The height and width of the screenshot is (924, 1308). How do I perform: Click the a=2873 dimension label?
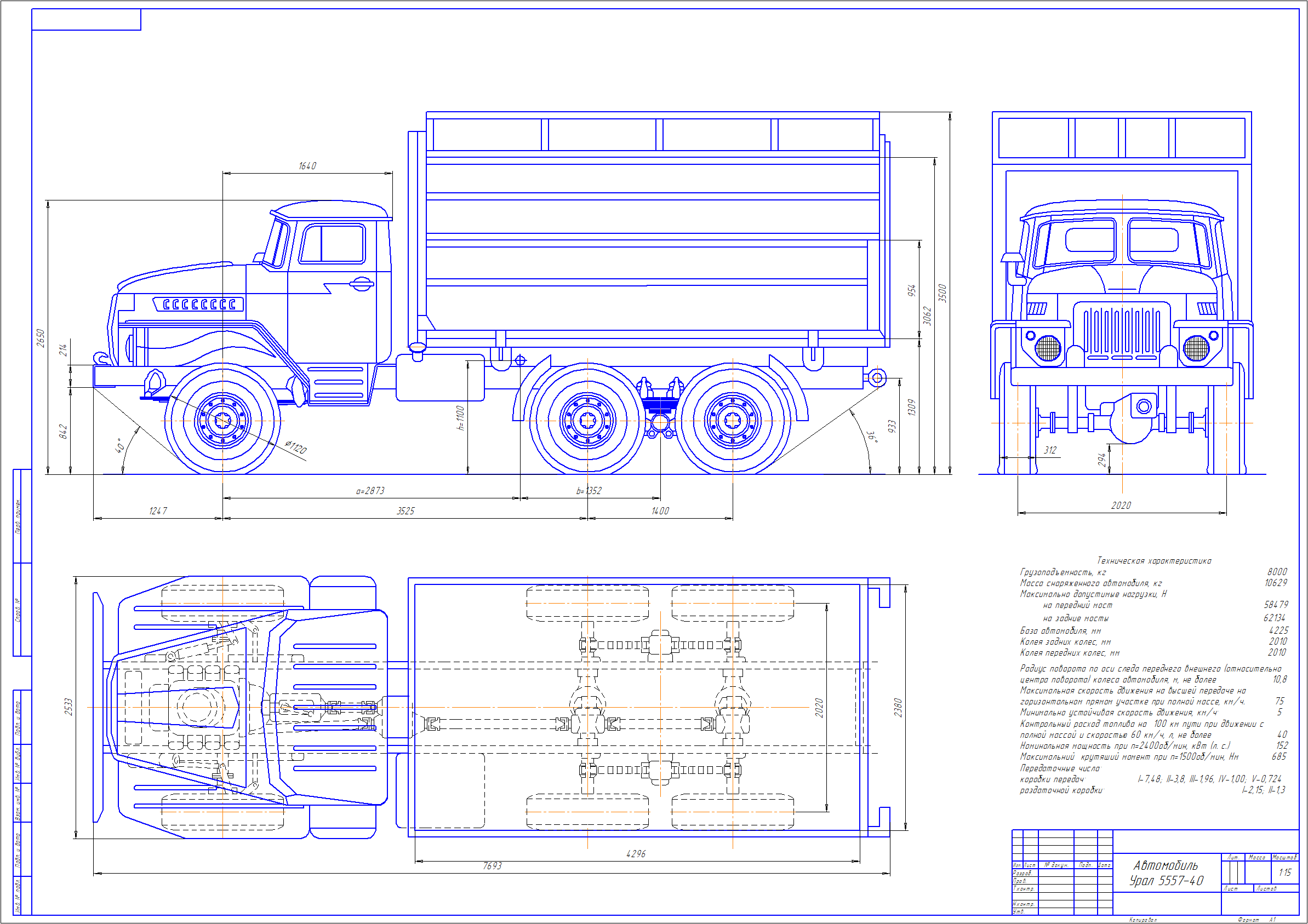[370, 491]
